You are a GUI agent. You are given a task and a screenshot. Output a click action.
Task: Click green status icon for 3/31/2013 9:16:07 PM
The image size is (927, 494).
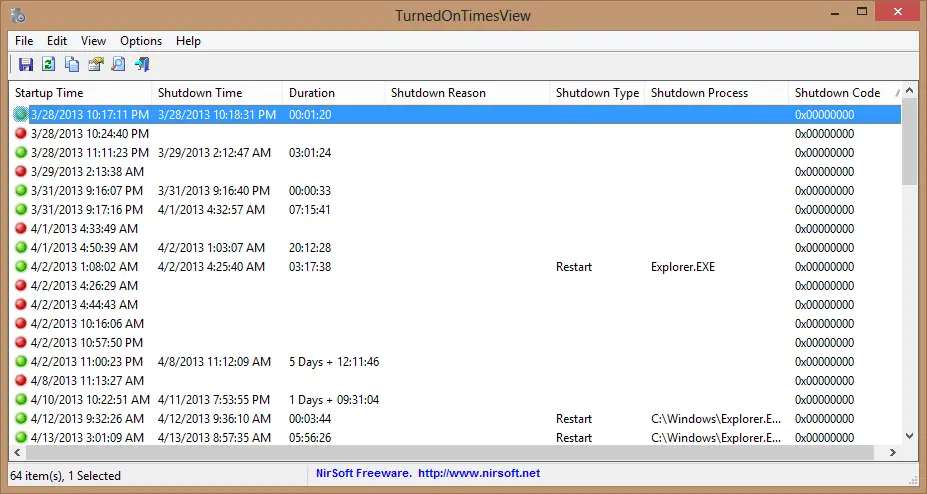coord(21,190)
